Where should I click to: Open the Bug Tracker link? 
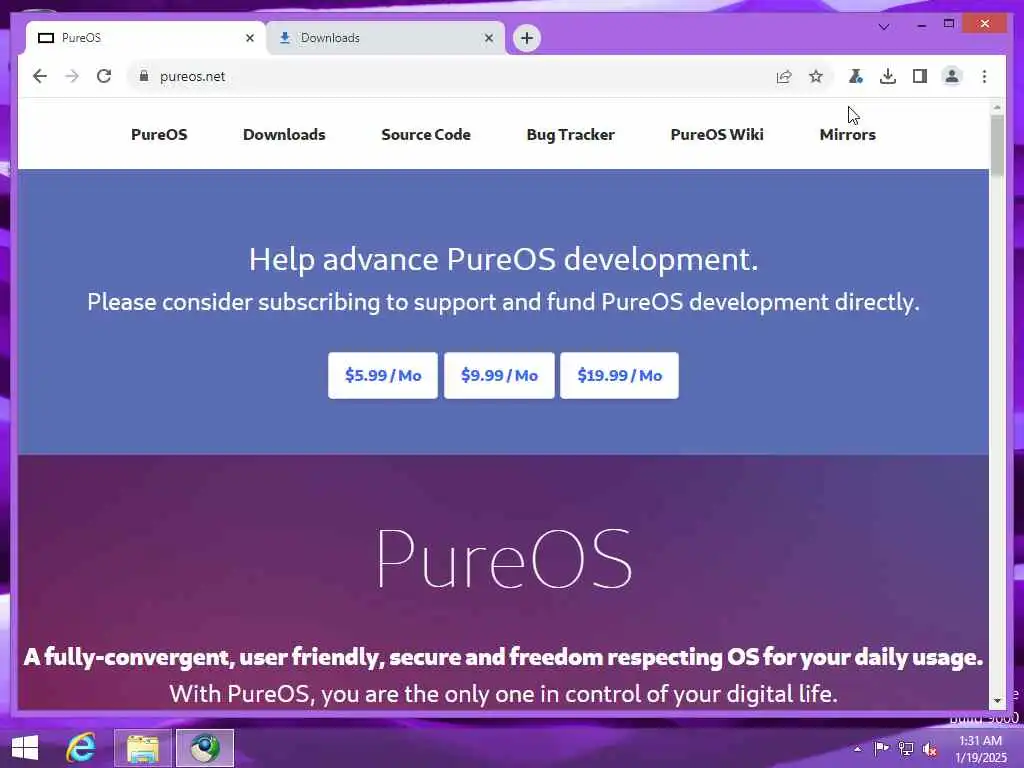[x=571, y=135]
